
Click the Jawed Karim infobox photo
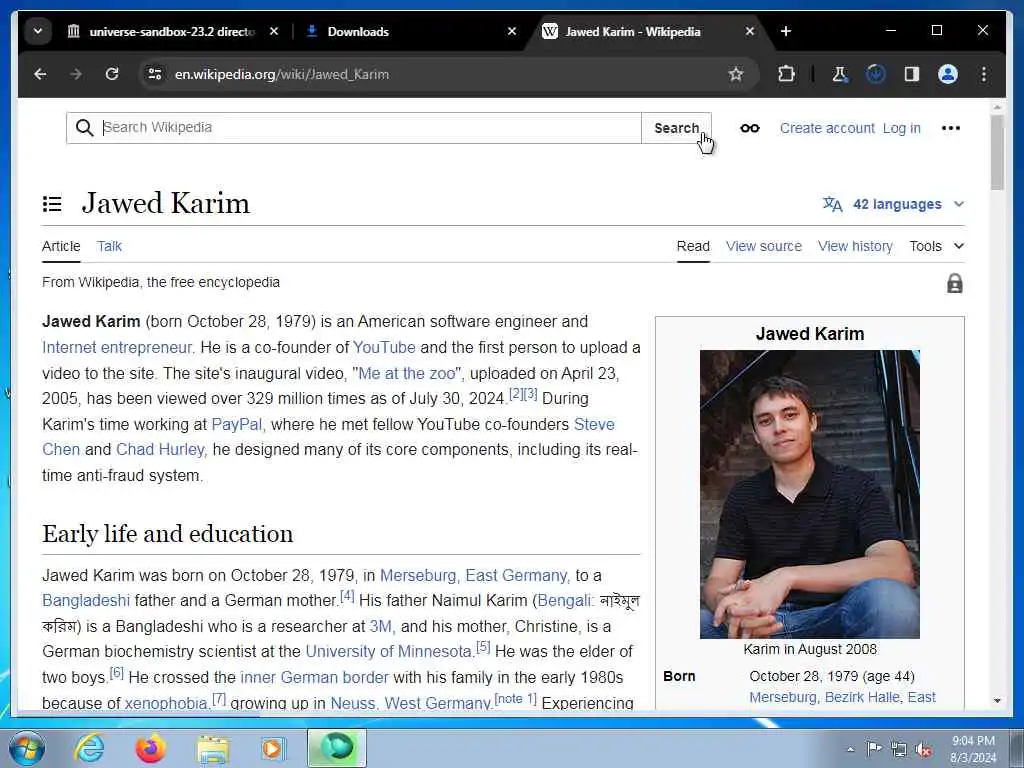point(810,494)
